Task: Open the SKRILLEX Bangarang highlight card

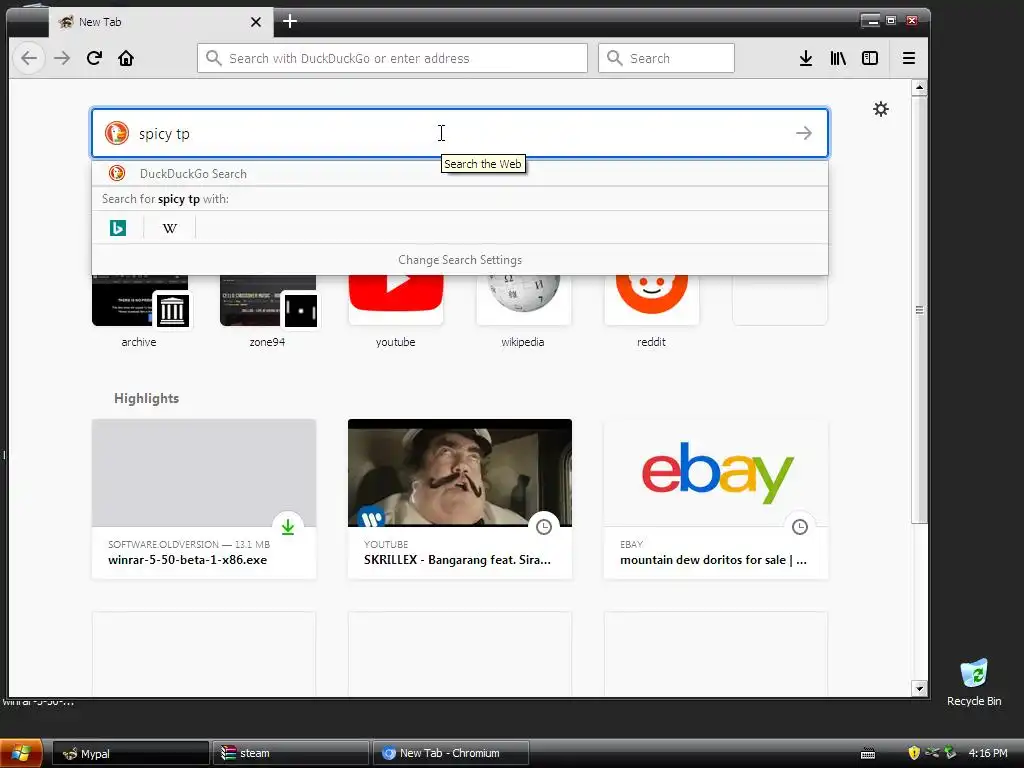Action: (x=460, y=499)
